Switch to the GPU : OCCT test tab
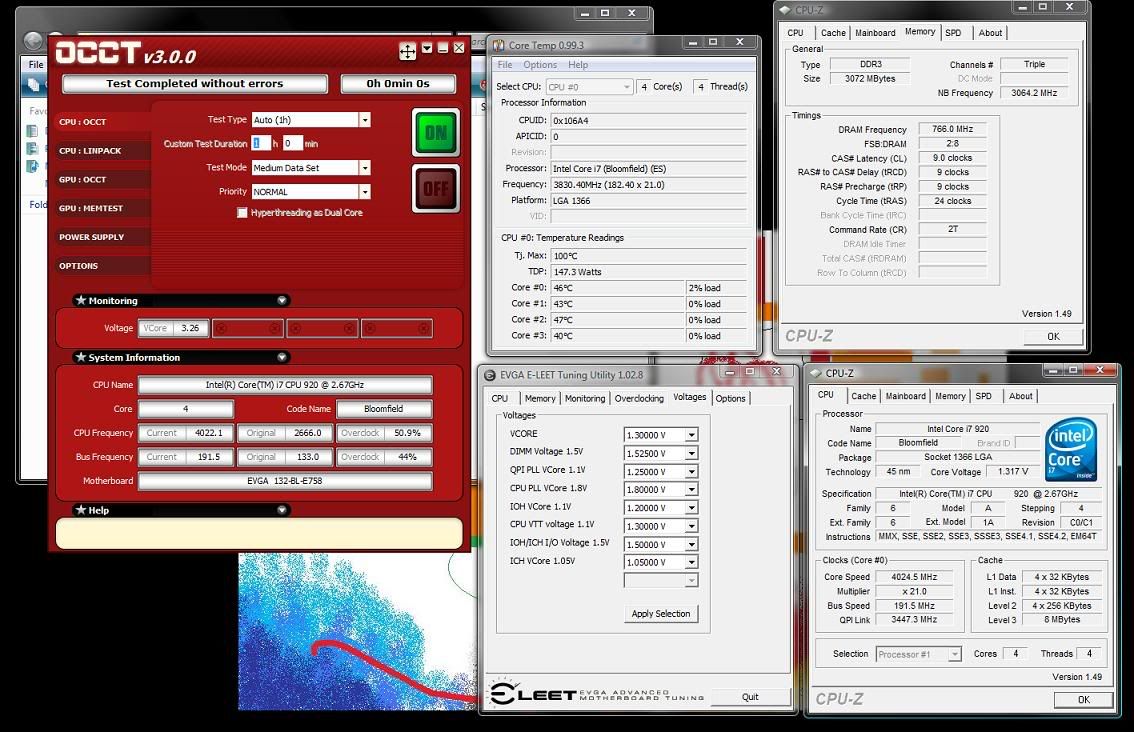 (102, 179)
